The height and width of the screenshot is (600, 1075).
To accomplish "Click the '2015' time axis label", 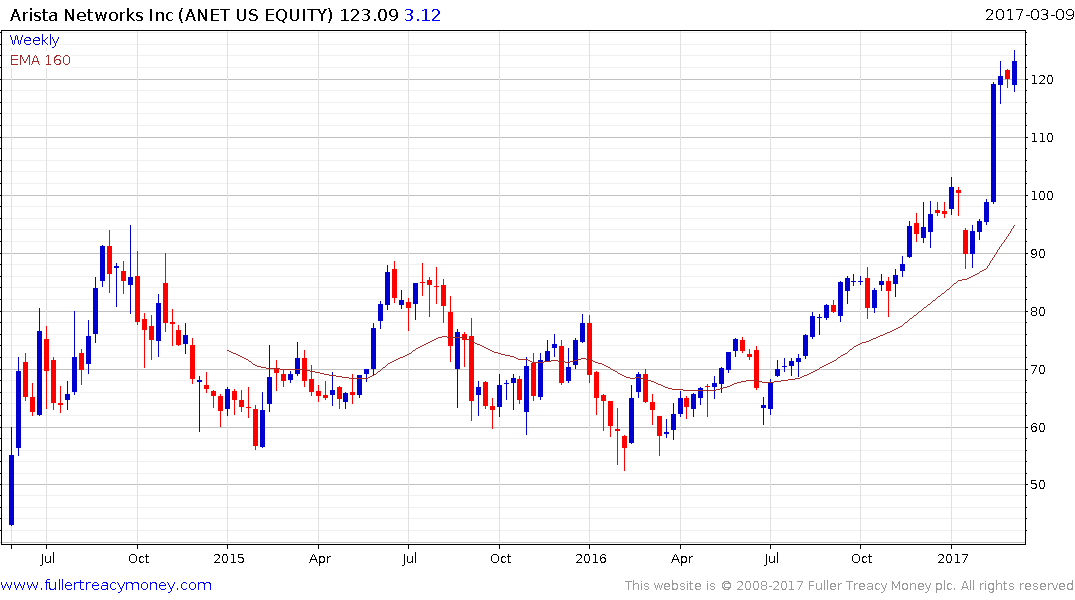I will [228, 558].
